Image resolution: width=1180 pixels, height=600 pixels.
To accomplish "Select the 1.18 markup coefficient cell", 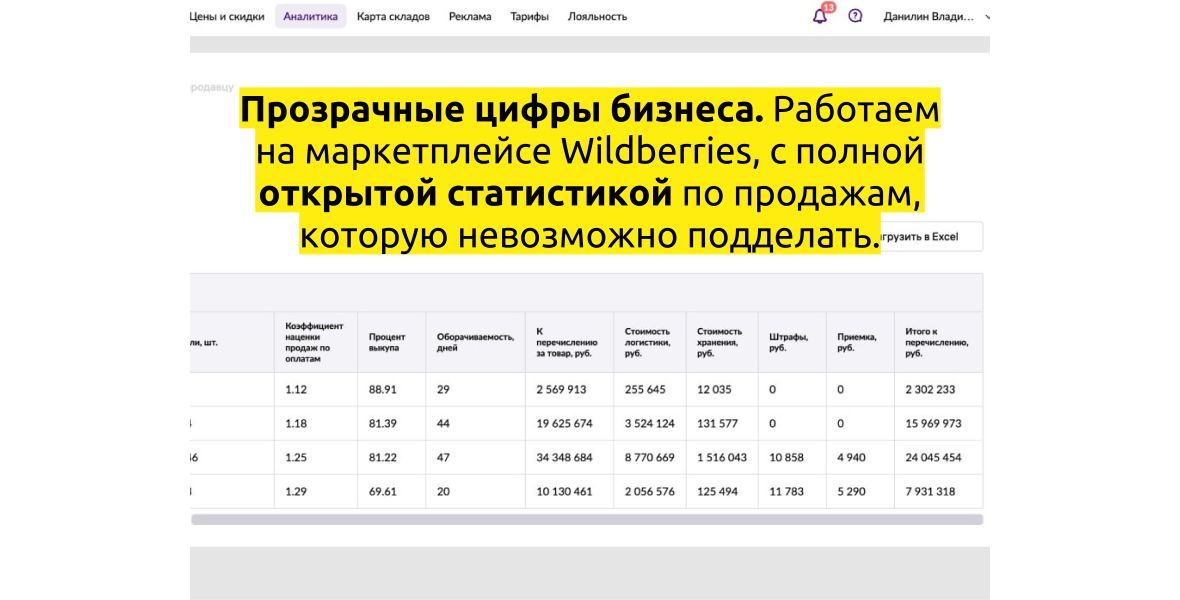I will pos(315,424).
